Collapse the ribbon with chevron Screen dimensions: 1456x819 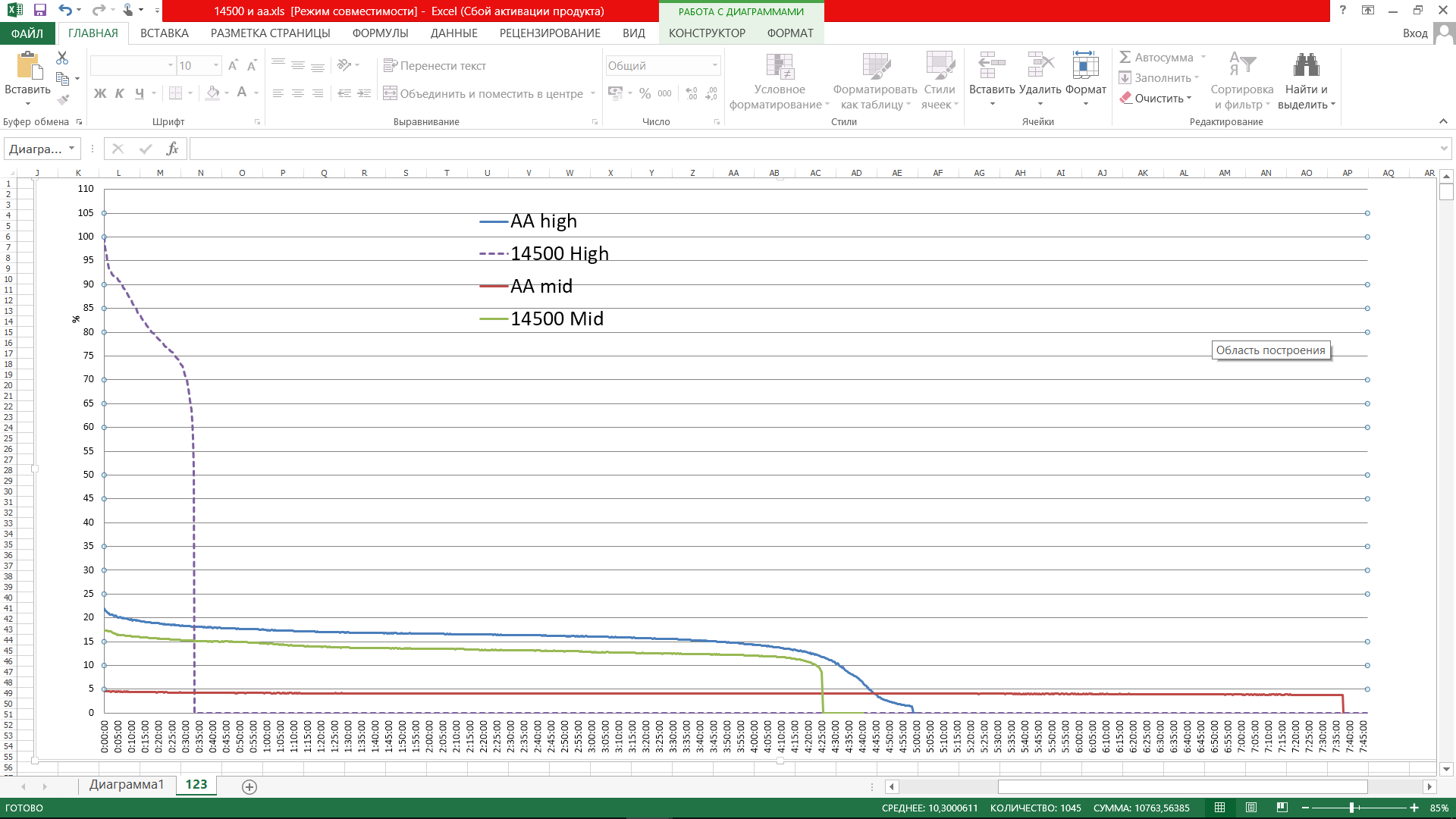coord(1443,121)
